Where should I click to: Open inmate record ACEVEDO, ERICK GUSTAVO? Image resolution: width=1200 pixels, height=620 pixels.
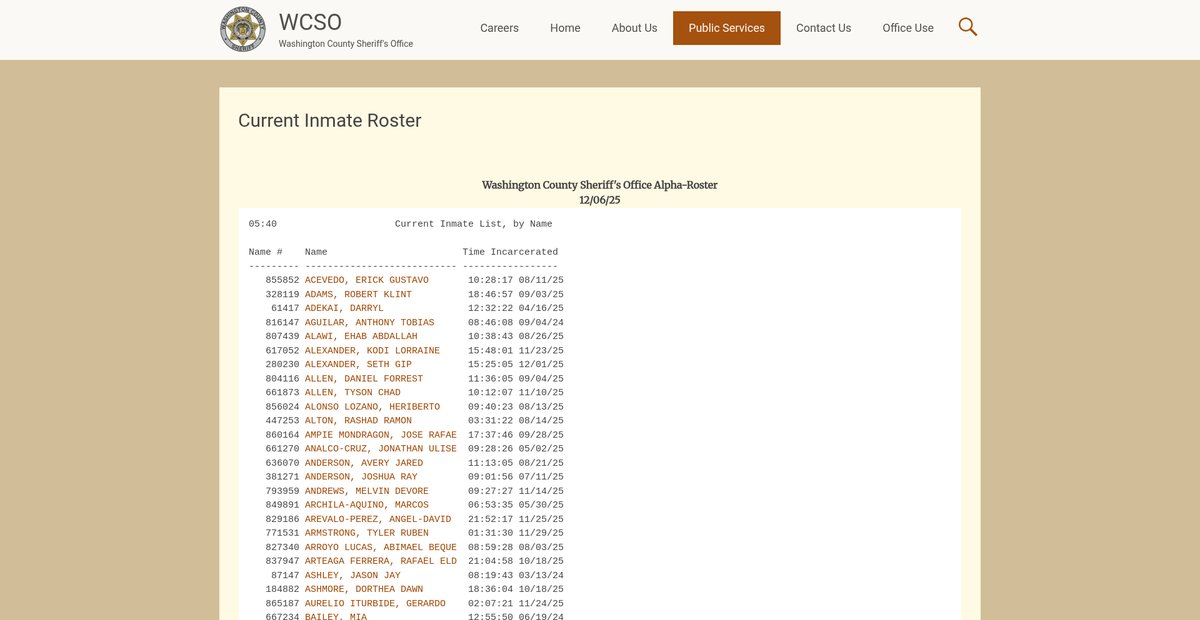point(366,280)
